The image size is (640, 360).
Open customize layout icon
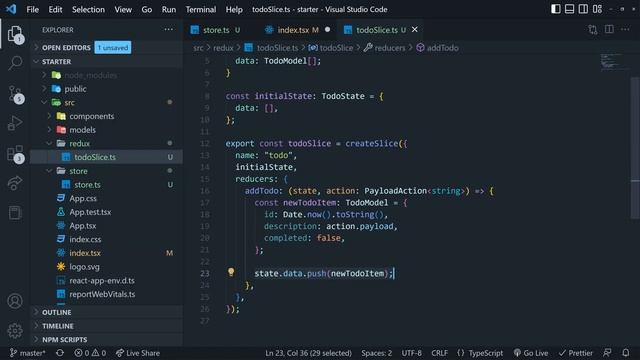tap(597, 9)
